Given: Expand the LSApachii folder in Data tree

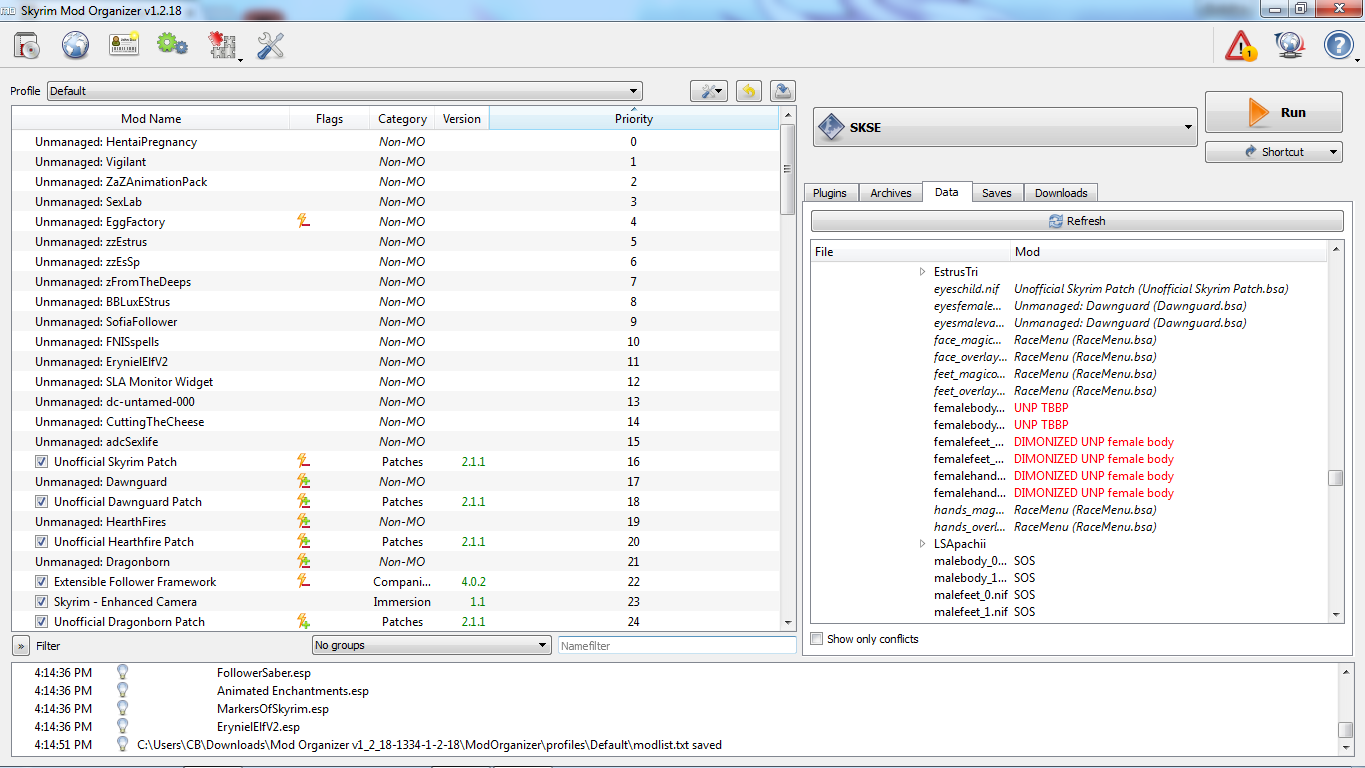Looking at the screenshot, I should (923, 544).
